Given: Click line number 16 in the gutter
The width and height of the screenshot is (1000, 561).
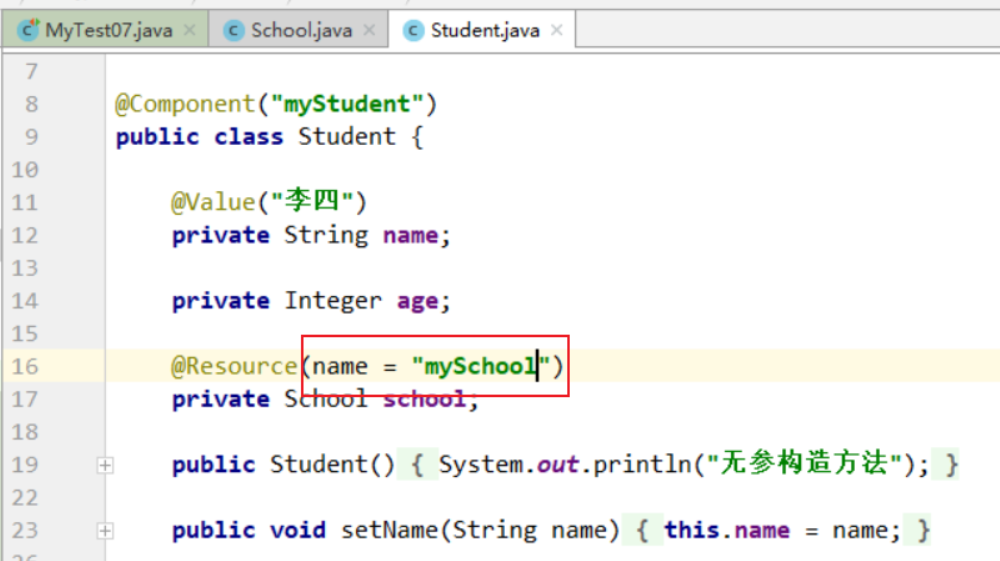Looking at the screenshot, I should tap(25, 367).
